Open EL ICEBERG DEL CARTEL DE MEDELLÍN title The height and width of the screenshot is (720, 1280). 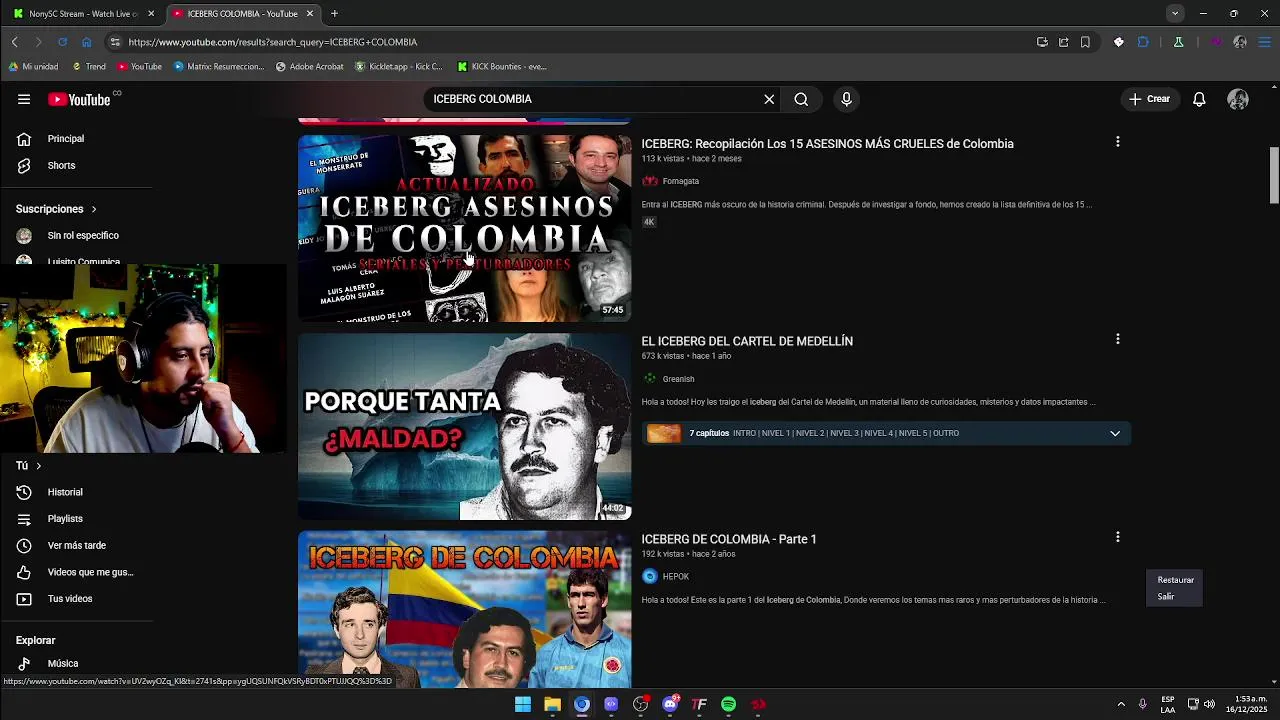point(747,341)
